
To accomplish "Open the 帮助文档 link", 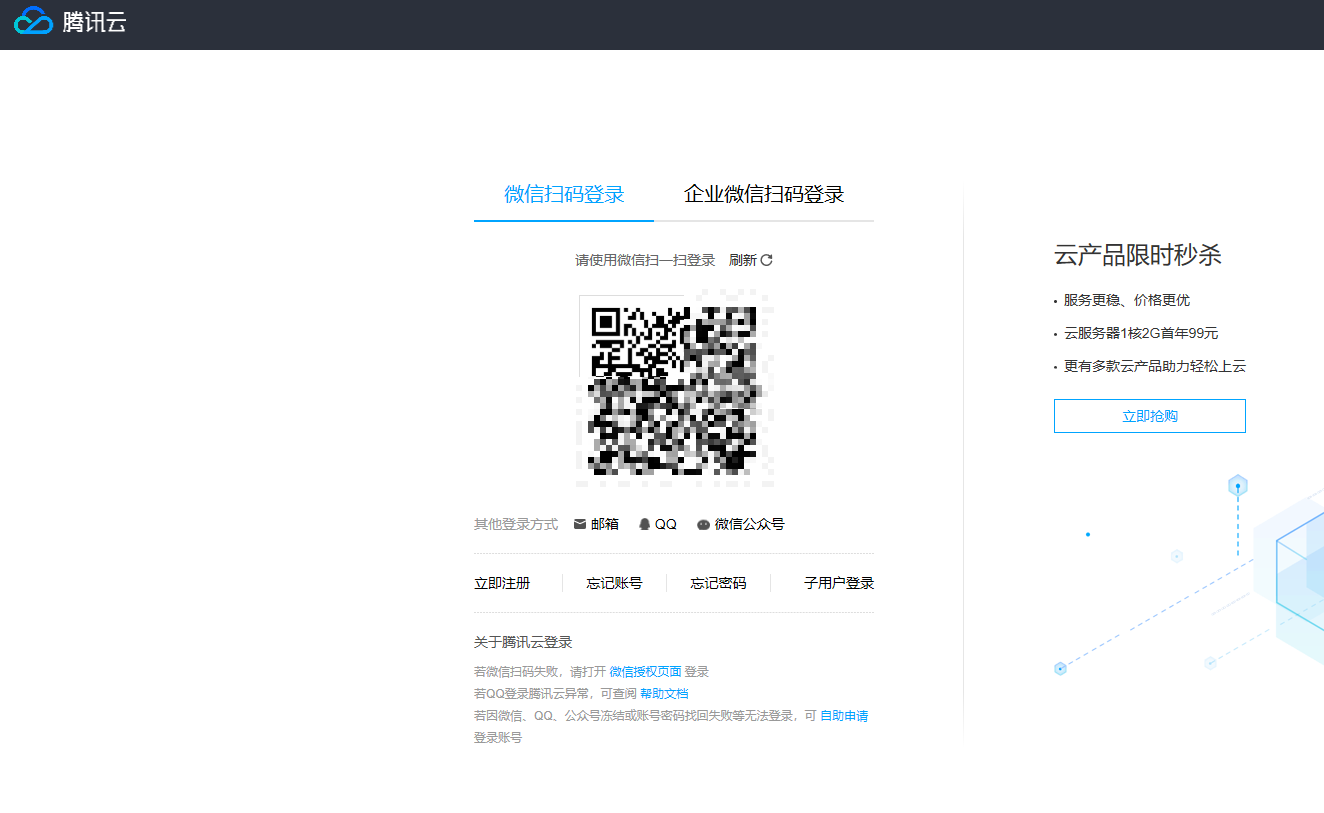I will tap(664, 693).
